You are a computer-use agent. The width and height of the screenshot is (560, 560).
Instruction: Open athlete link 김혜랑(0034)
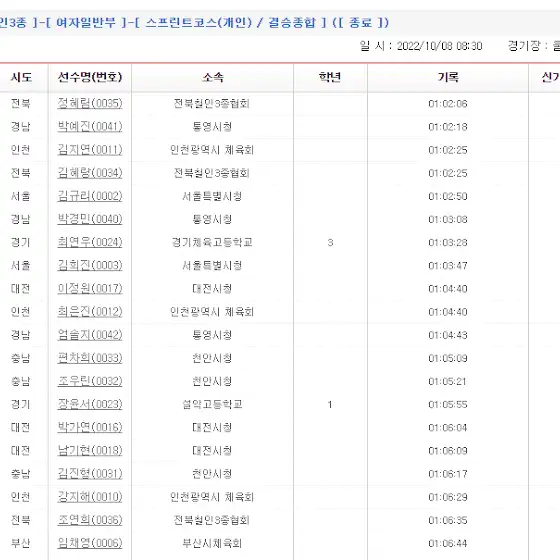[90, 173]
